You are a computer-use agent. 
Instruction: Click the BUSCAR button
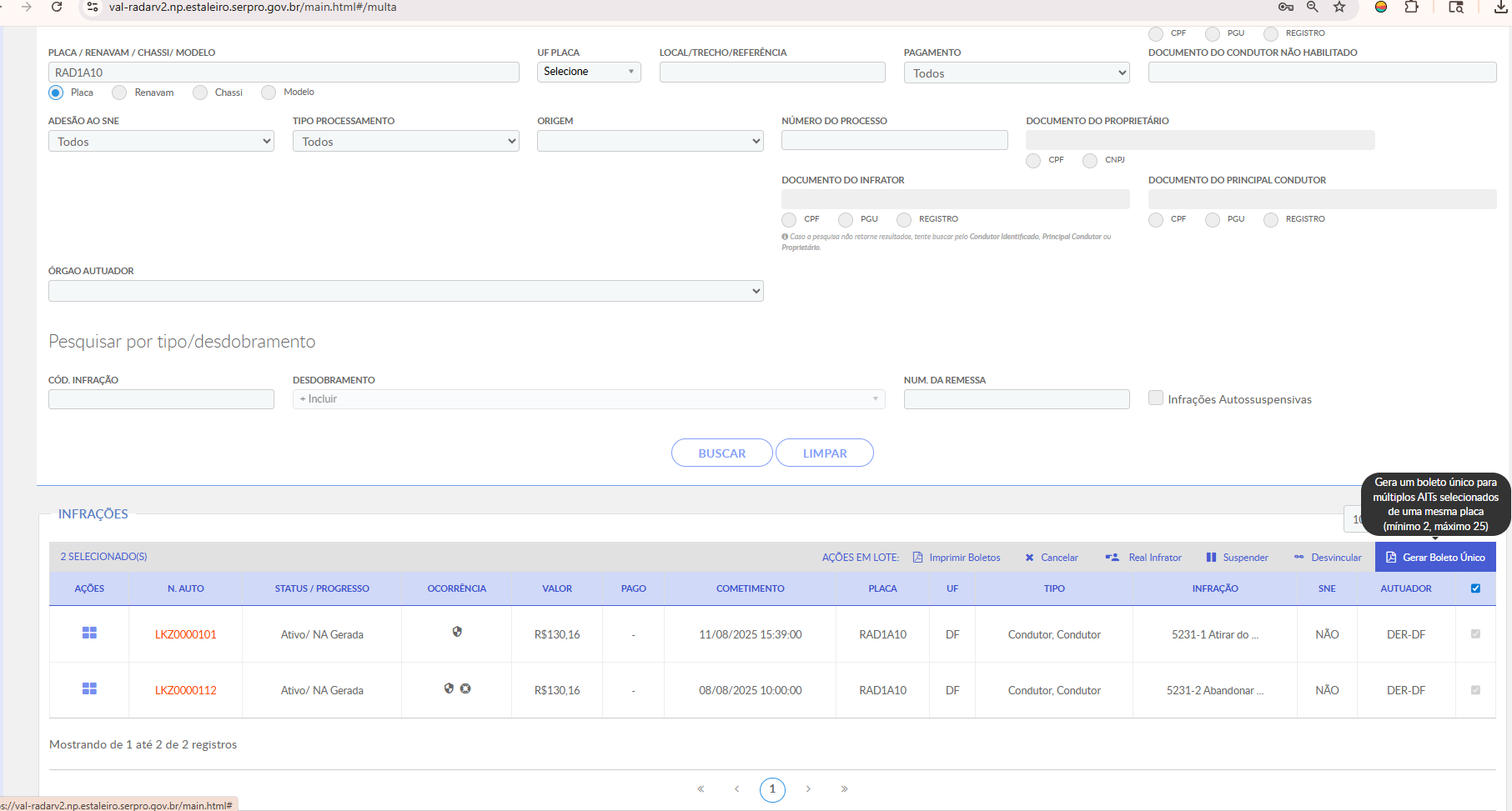pyautogui.click(x=722, y=453)
